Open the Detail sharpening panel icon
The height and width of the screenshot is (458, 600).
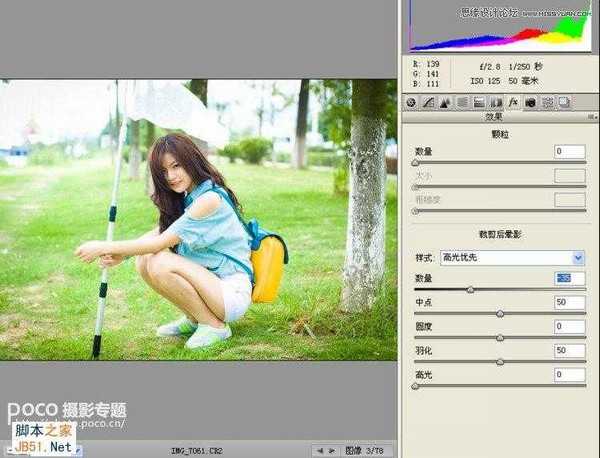click(445, 102)
